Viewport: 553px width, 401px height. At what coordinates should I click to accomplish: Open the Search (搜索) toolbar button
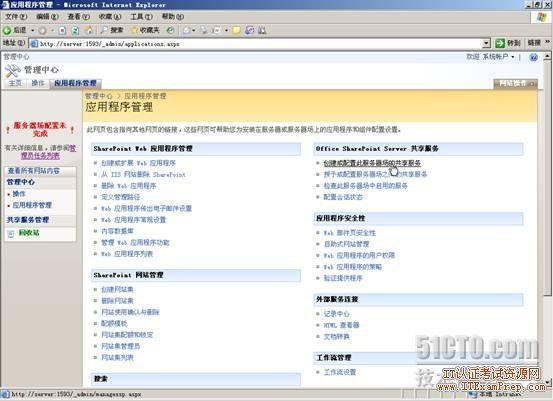pos(111,30)
